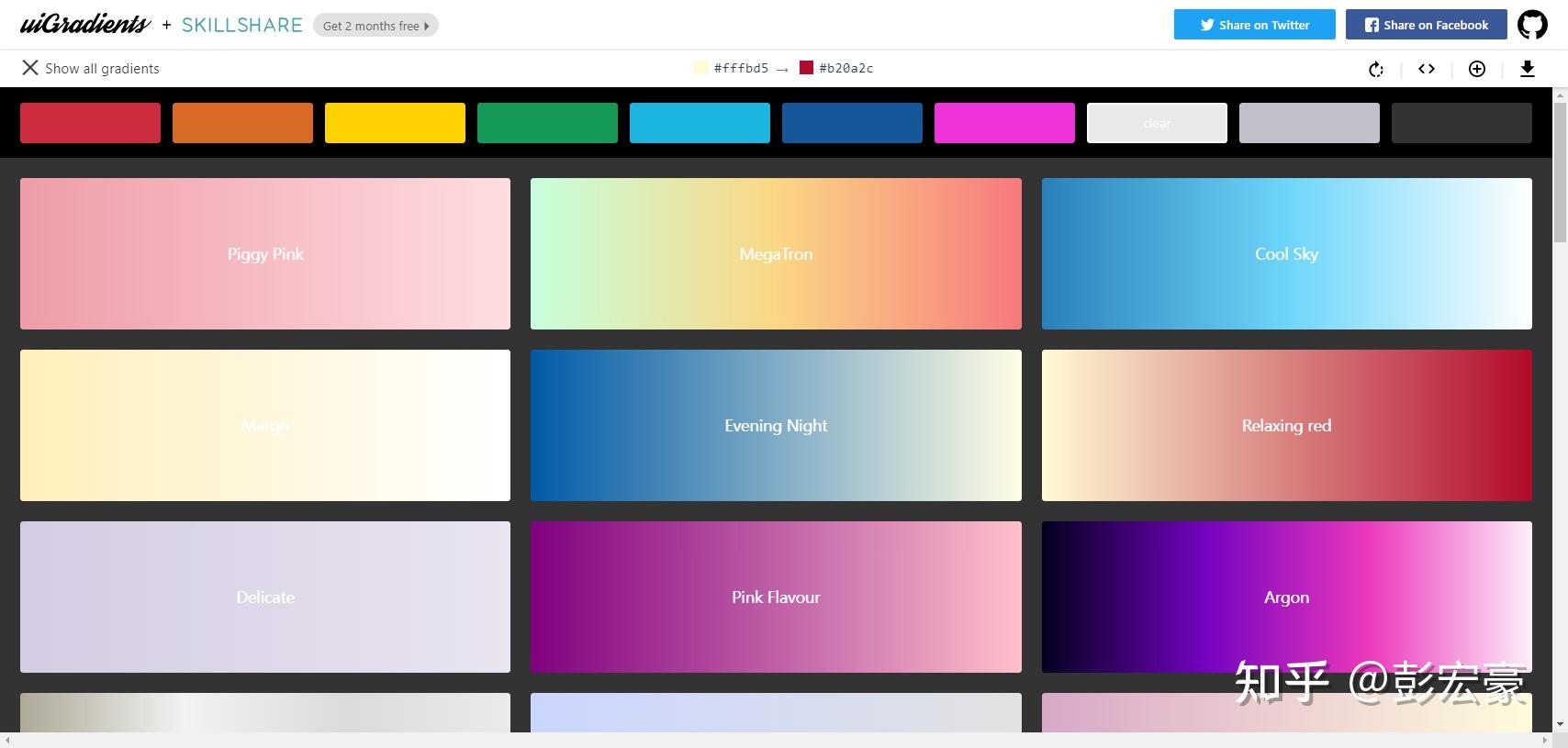This screenshot has height=748, width=1568.
Task: Select the MegaTron gradient
Action: 776,253
